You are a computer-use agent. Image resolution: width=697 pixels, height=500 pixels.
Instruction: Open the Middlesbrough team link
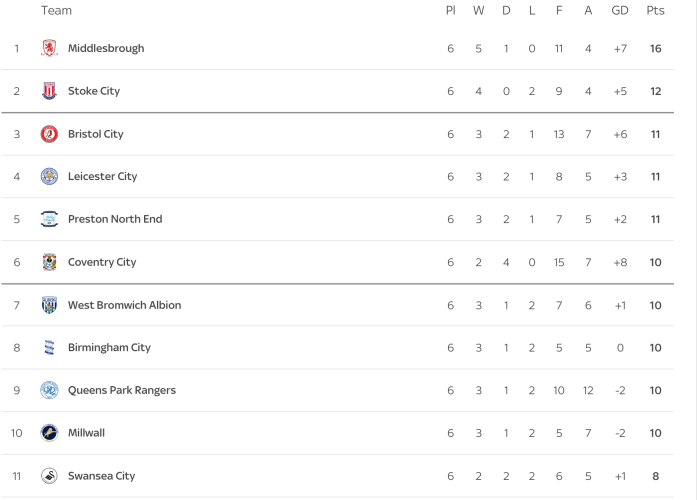pyautogui.click(x=106, y=48)
